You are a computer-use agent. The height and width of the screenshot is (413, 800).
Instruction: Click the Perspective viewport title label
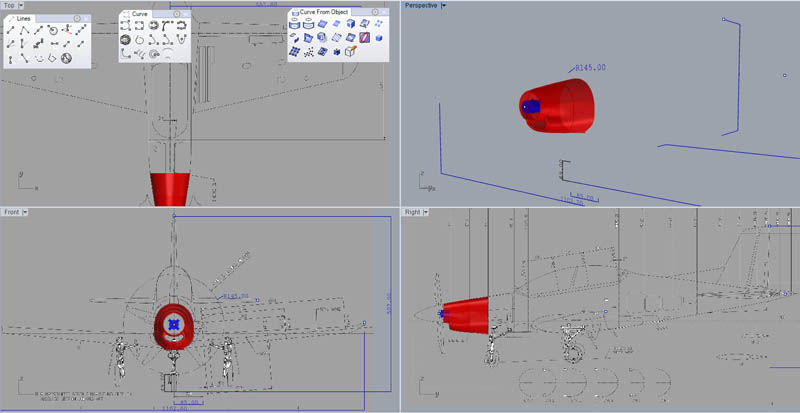tap(420, 5)
